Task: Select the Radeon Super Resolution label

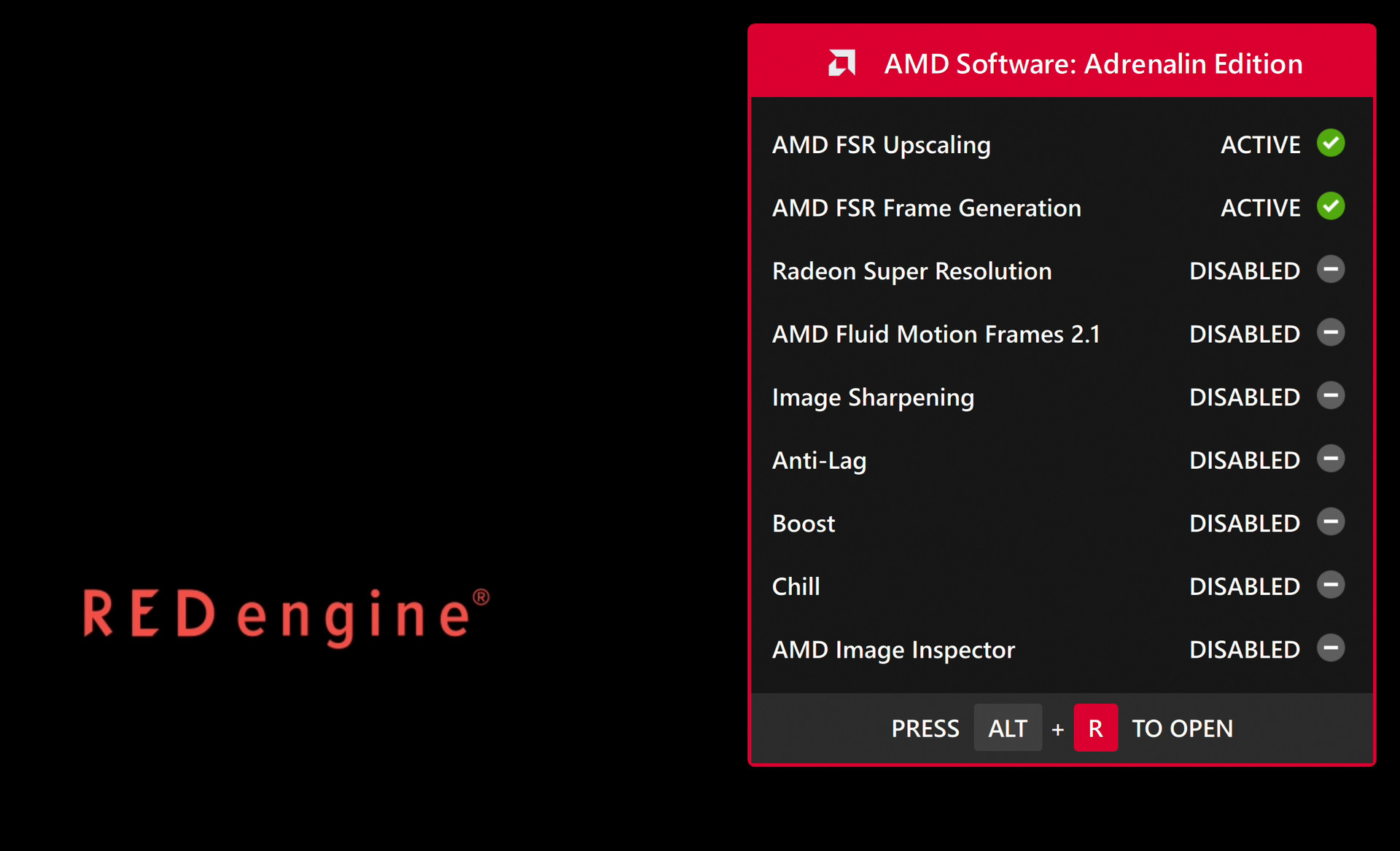Action: click(x=911, y=271)
